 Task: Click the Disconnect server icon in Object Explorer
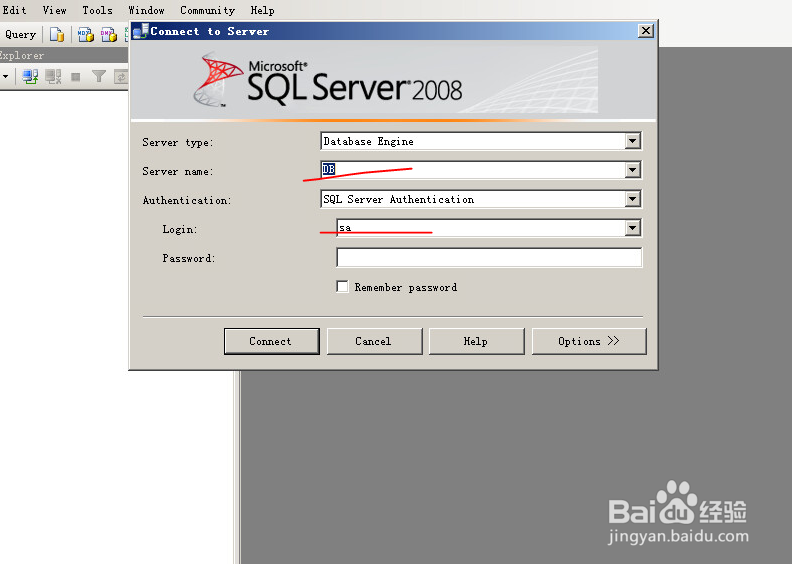pos(53,77)
